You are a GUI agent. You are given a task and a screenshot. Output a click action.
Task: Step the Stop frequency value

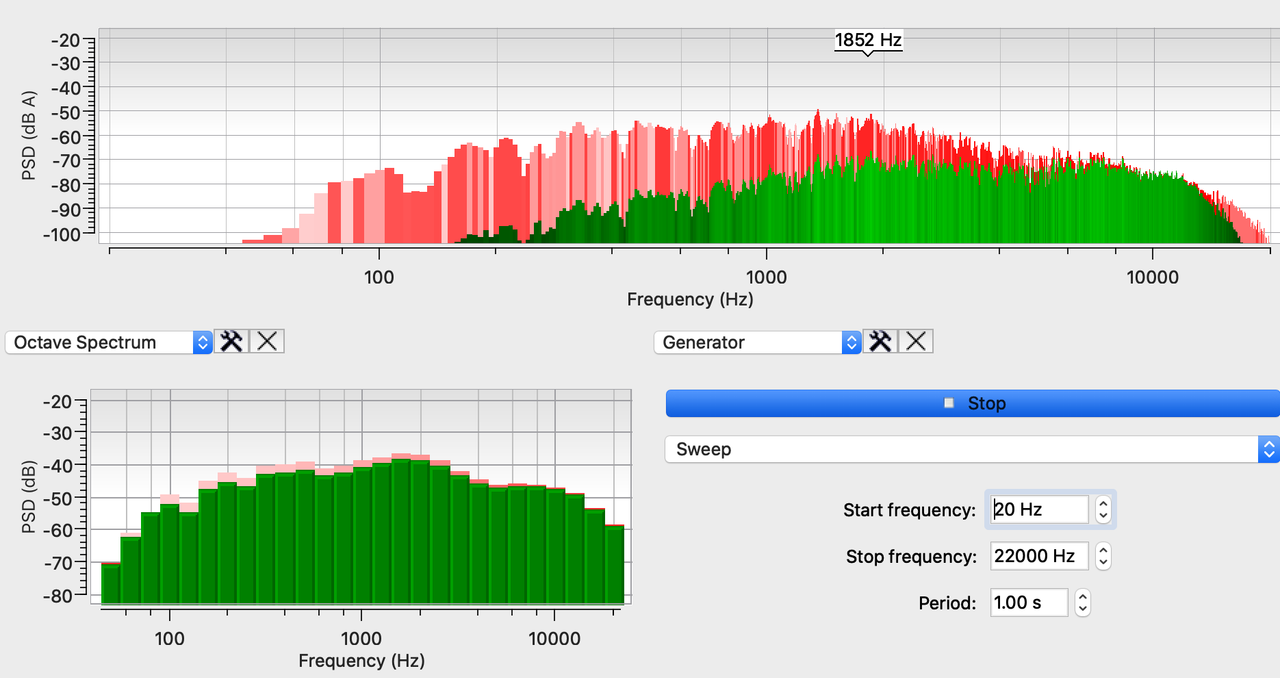(1103, 555)
